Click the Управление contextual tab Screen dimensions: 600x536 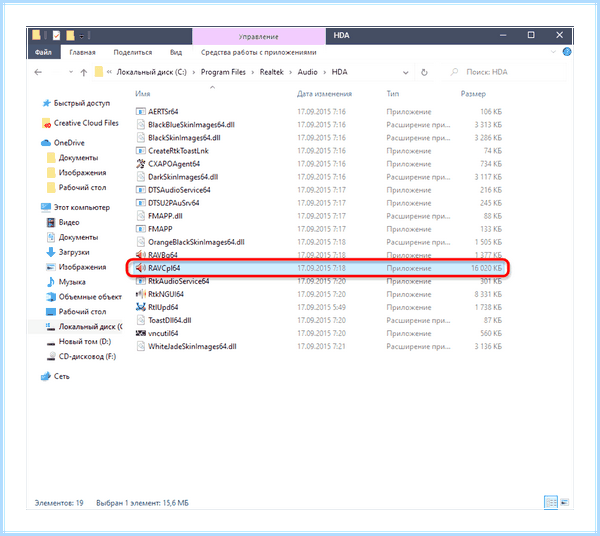259,37
